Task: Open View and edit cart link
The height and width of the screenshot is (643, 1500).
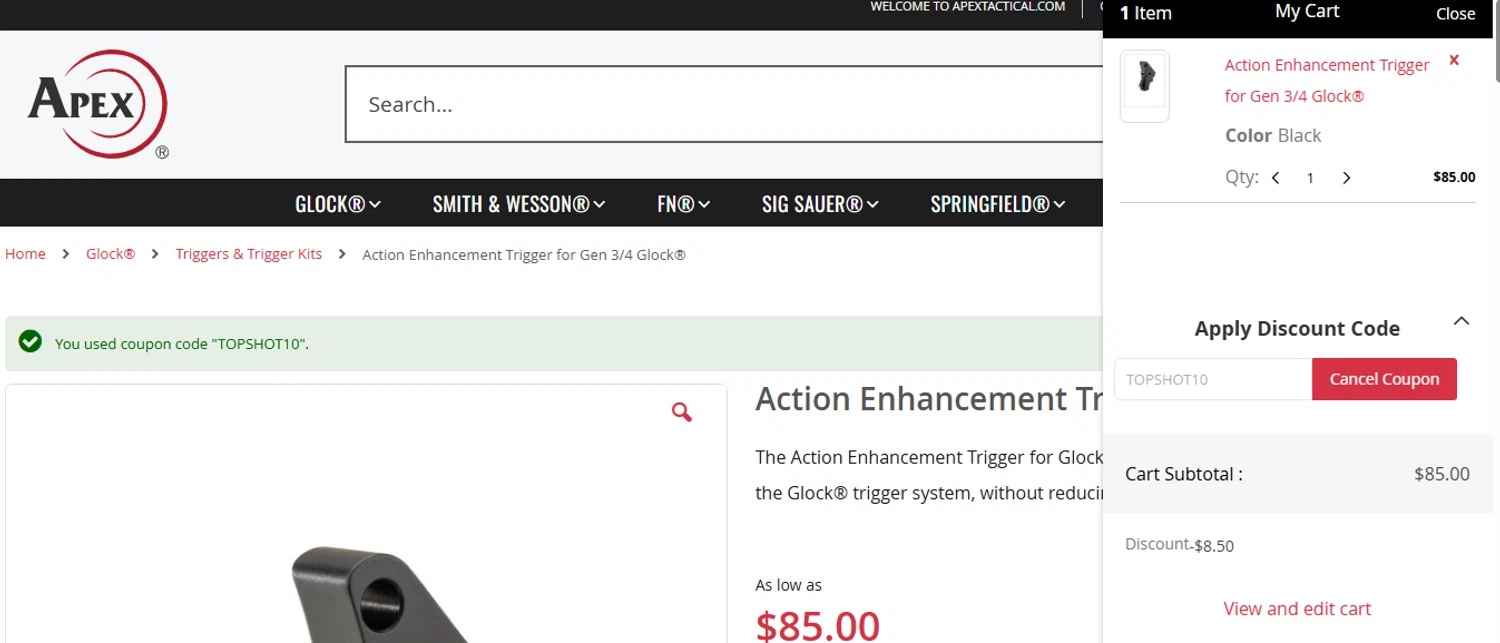Action: 1297,608
